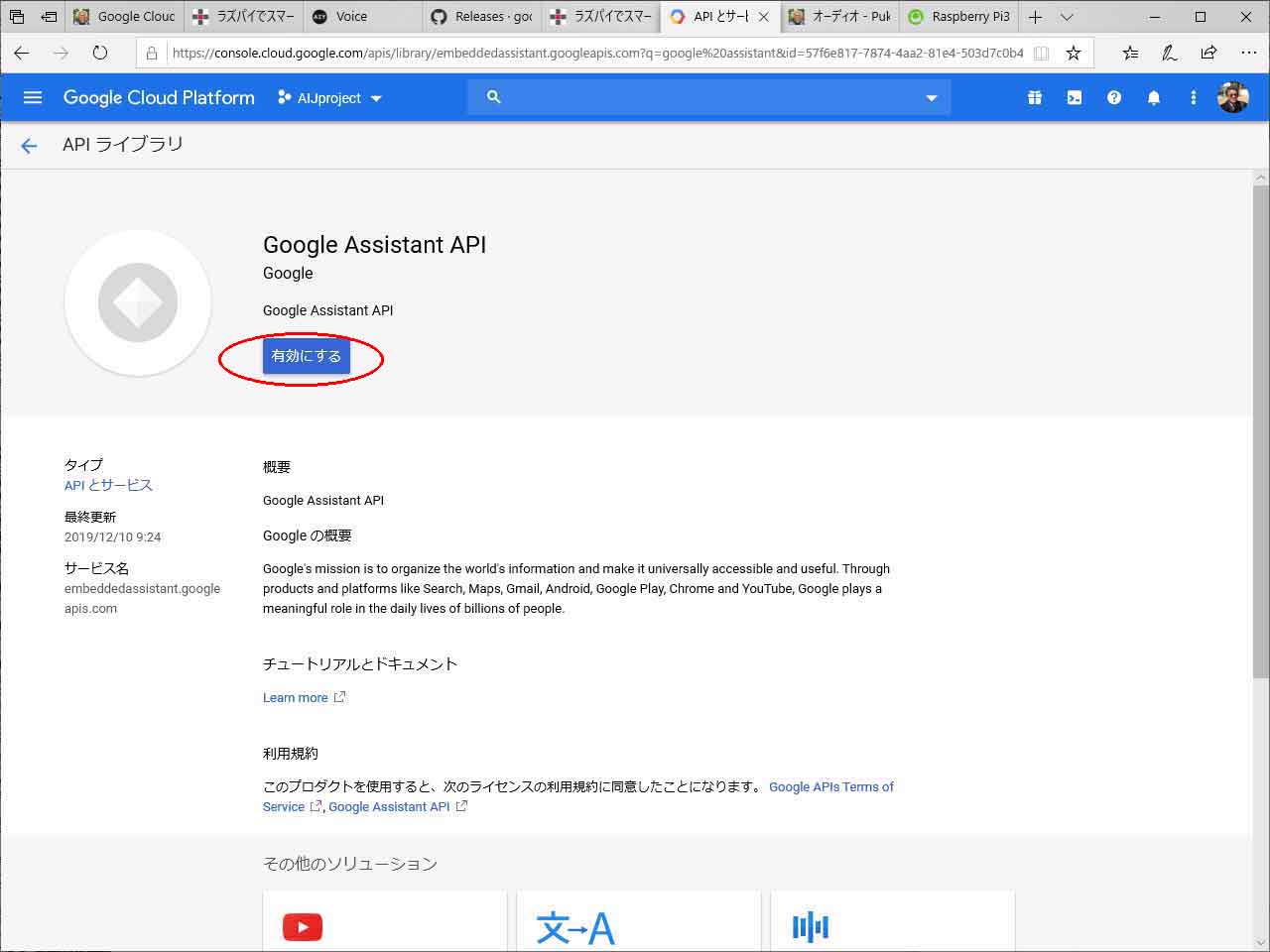The width and height of the screenshot is (1270, 952).
Task: Close the API とサービス tab
Action: [763, 17]
